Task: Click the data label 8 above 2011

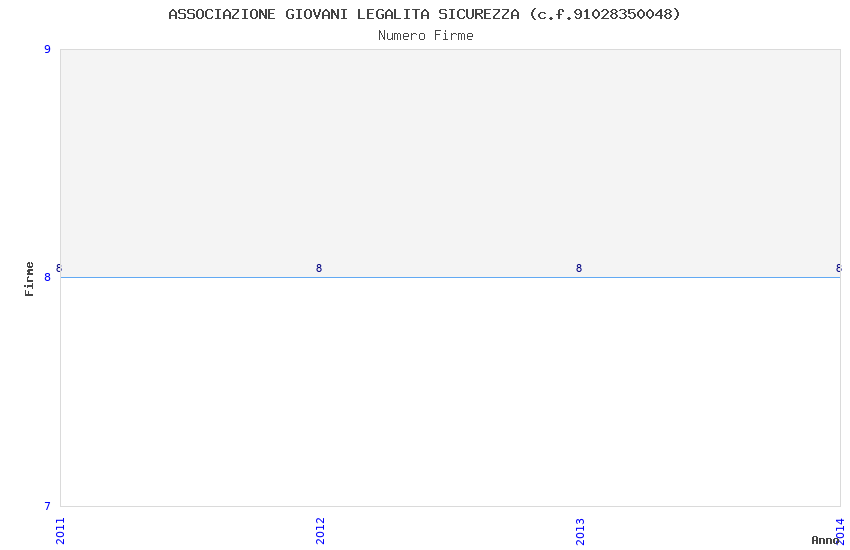Action: (59, 268)
